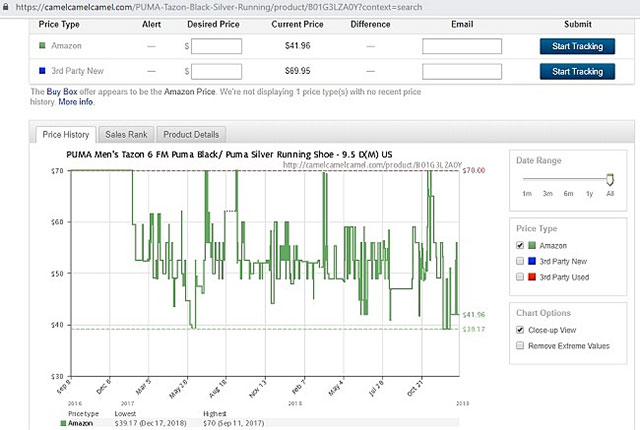Click the 3rd Party New desired price field
The height and width of the screenshot is (430, 640).
216,71
